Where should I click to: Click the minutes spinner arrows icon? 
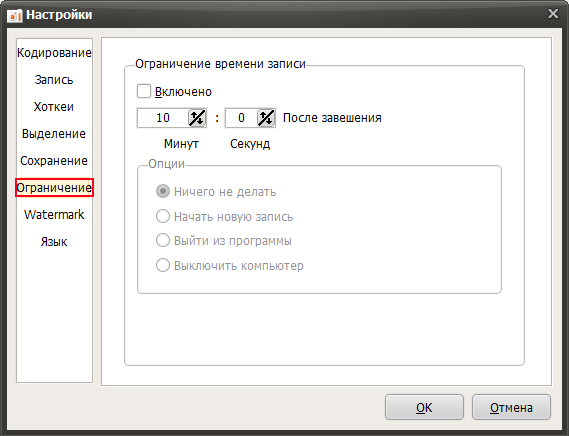tap(197, 118)
